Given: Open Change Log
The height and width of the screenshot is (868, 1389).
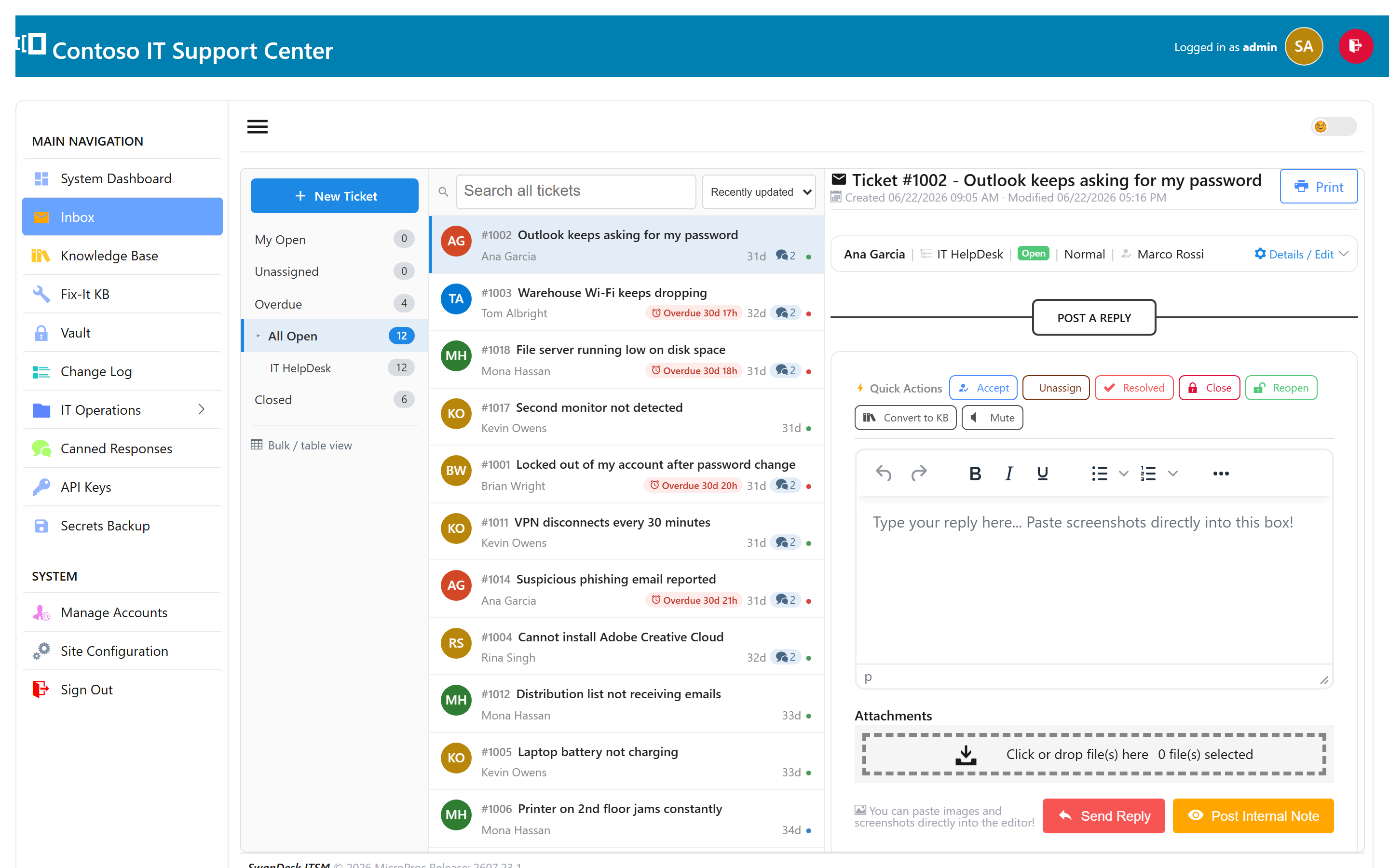Looking at the screenshot, I should [x=122, y=371].
